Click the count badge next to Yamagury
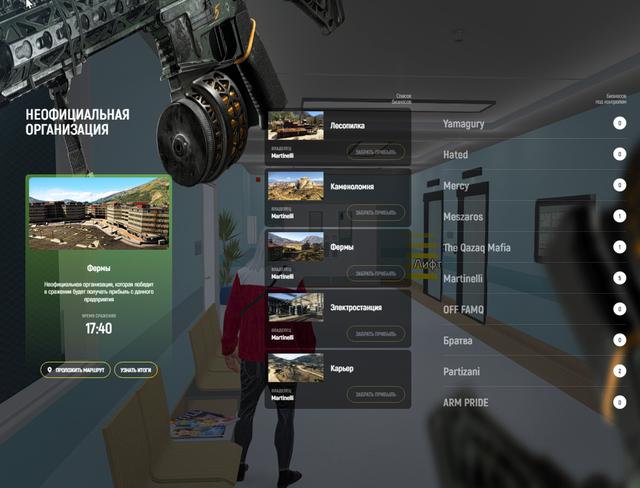This screenshot has height=488, width=640. [x=620, y=123]
